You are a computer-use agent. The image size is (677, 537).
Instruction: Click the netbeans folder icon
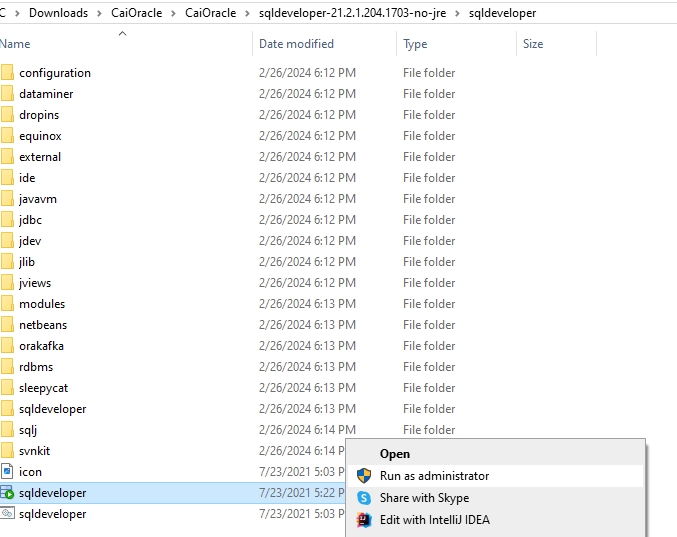tap(7, 325)
